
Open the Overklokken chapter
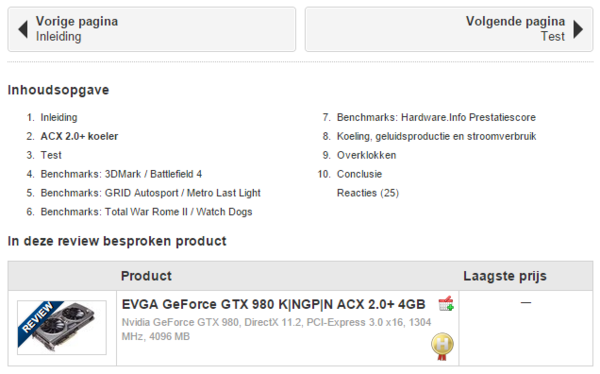click(367, 155)
